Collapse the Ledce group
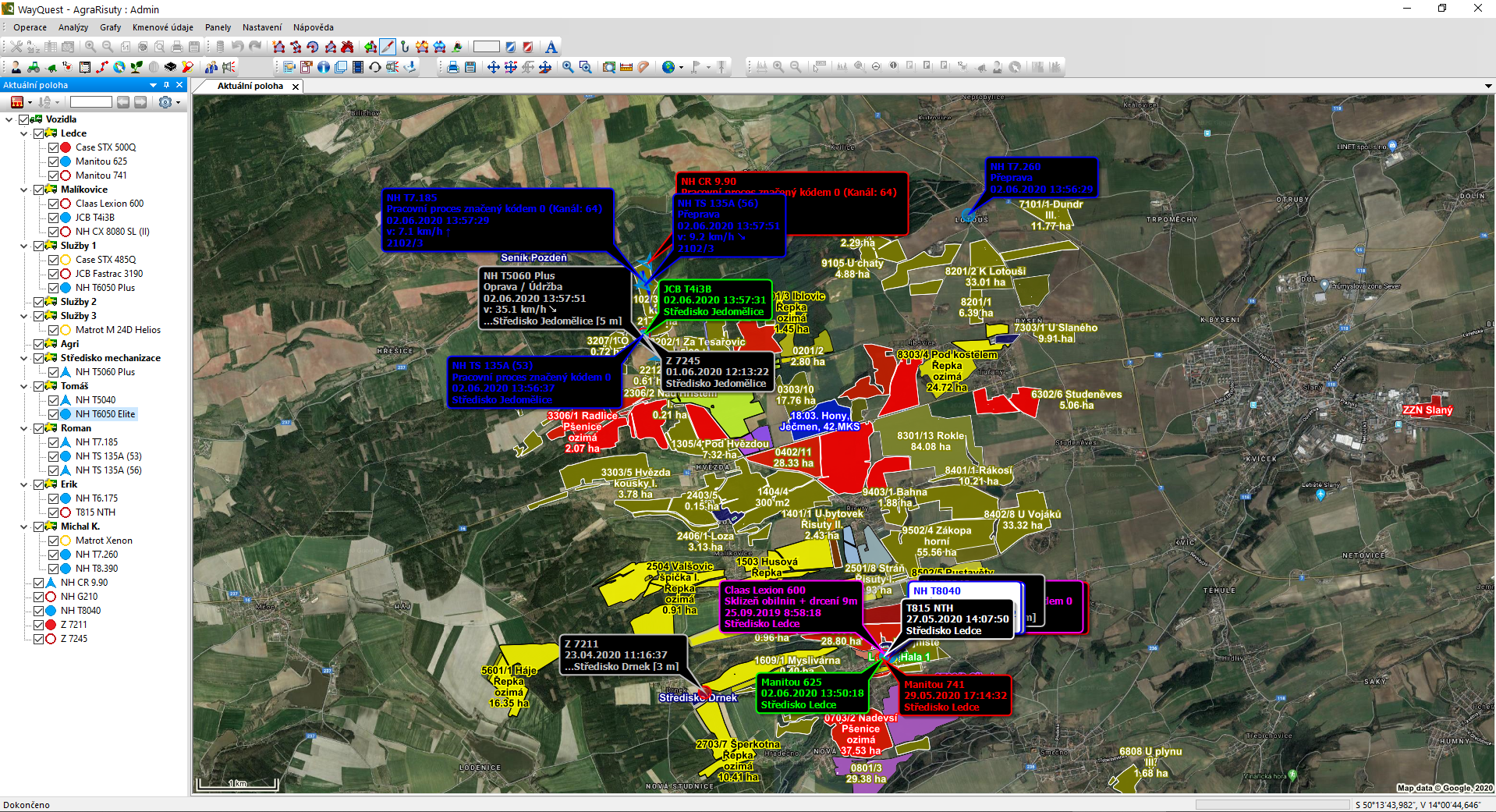This screenshot has width=1496, height=812. tap(24, 133)
